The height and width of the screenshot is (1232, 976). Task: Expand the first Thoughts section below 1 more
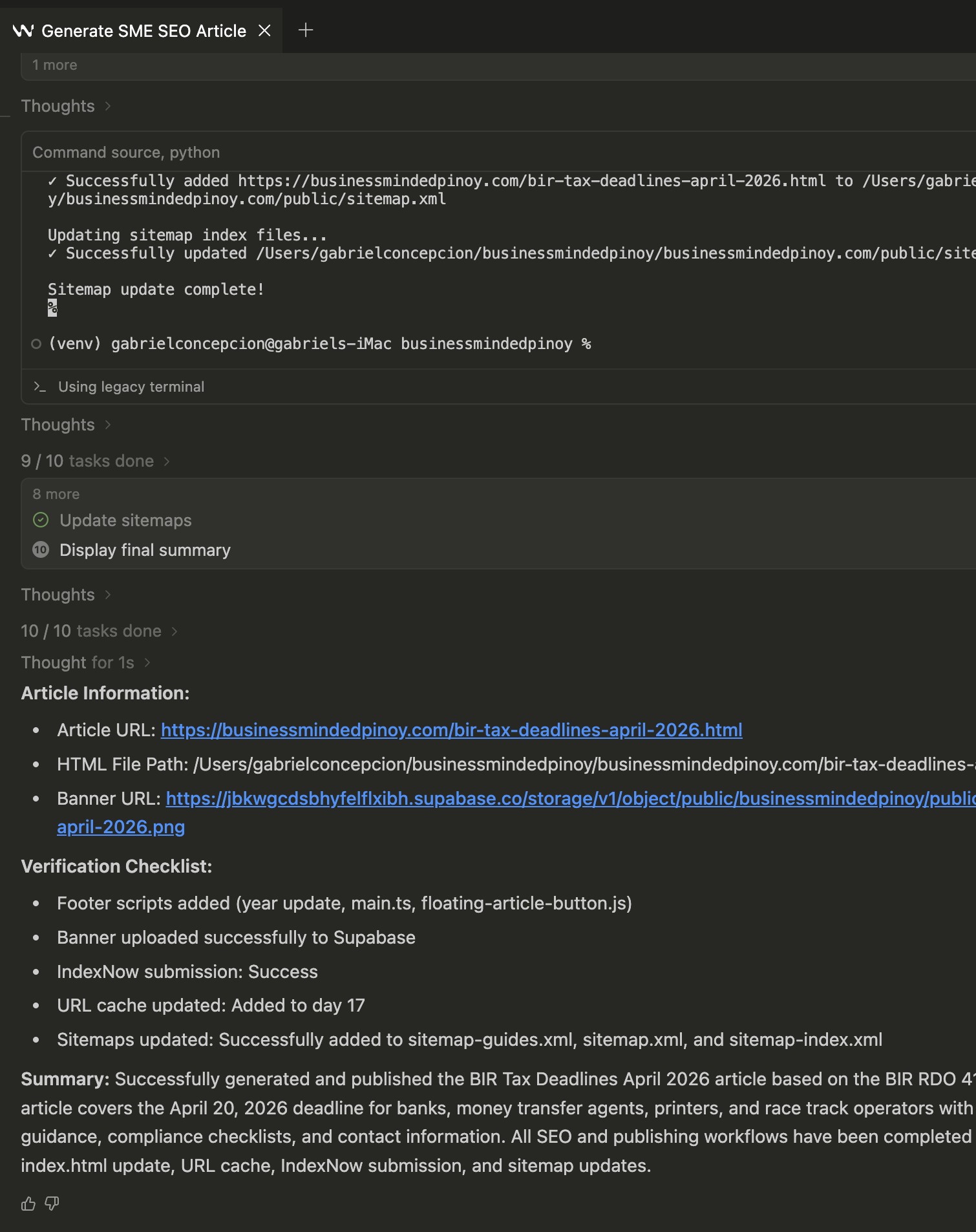click(66, 106)
